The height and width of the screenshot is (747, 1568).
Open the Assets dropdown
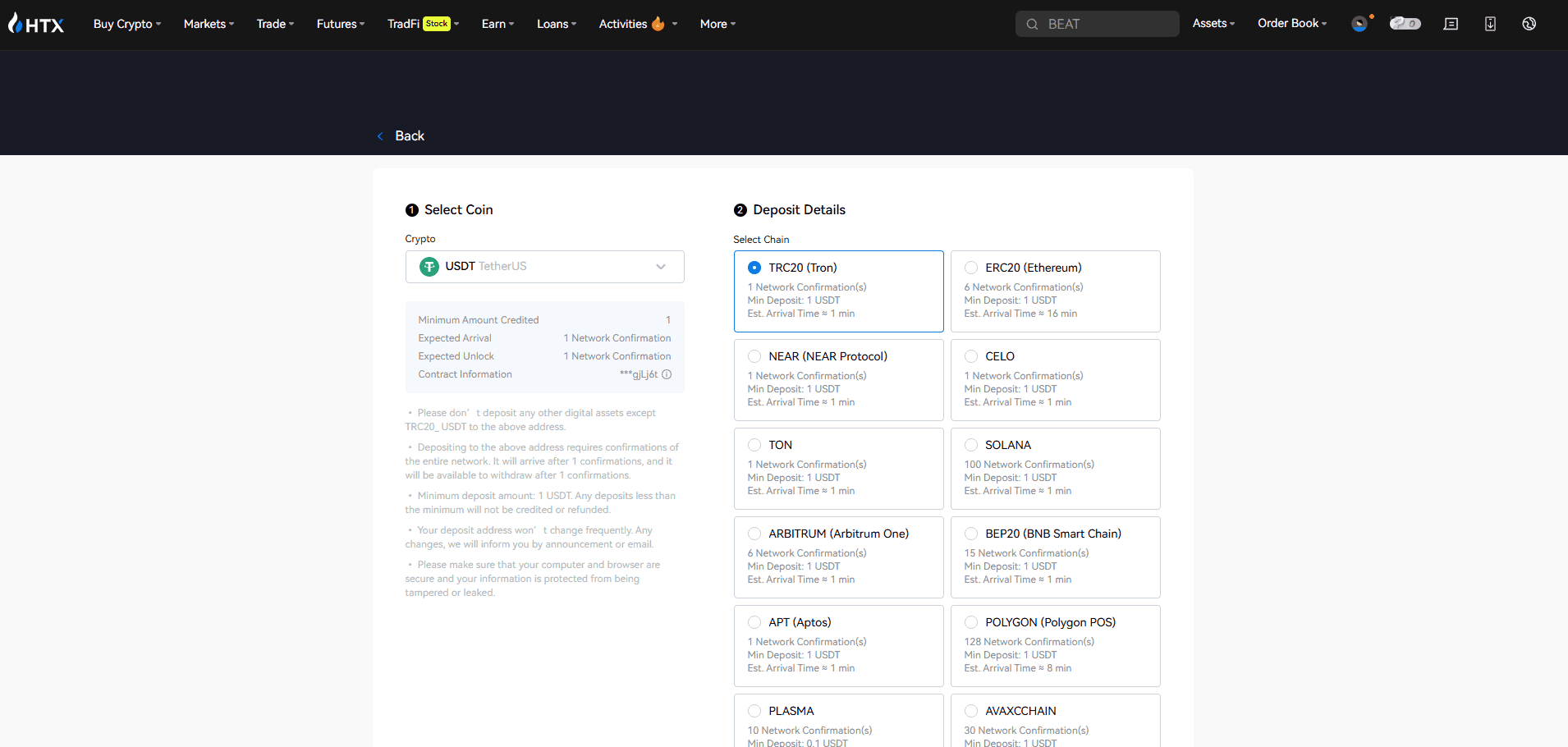pos(1213,23)
